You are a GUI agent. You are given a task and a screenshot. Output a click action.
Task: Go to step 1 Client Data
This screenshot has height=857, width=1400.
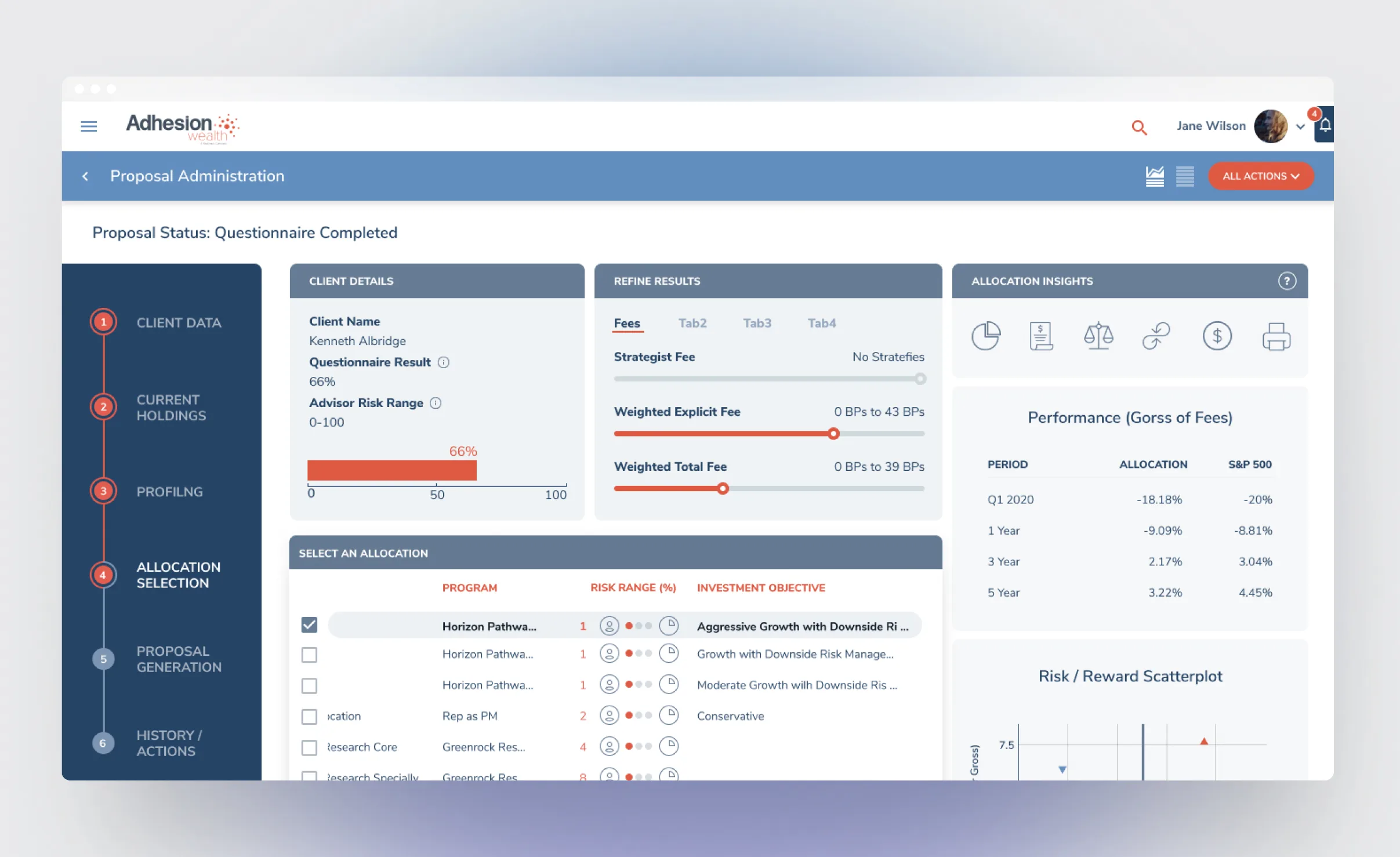click(103, 322)
